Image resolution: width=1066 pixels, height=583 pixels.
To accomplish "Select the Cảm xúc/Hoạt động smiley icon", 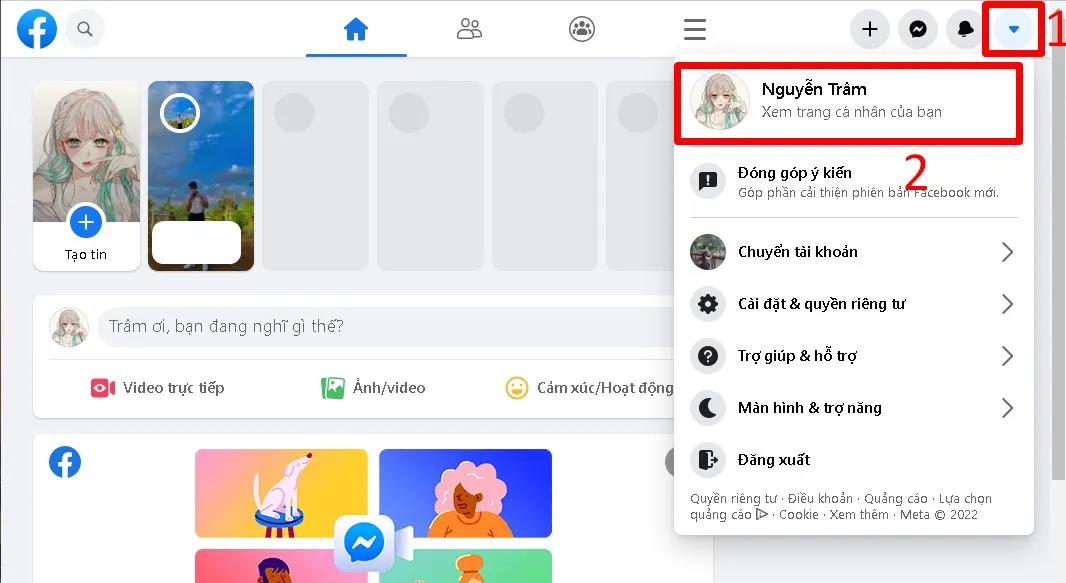I will click(x=517, y=388).
